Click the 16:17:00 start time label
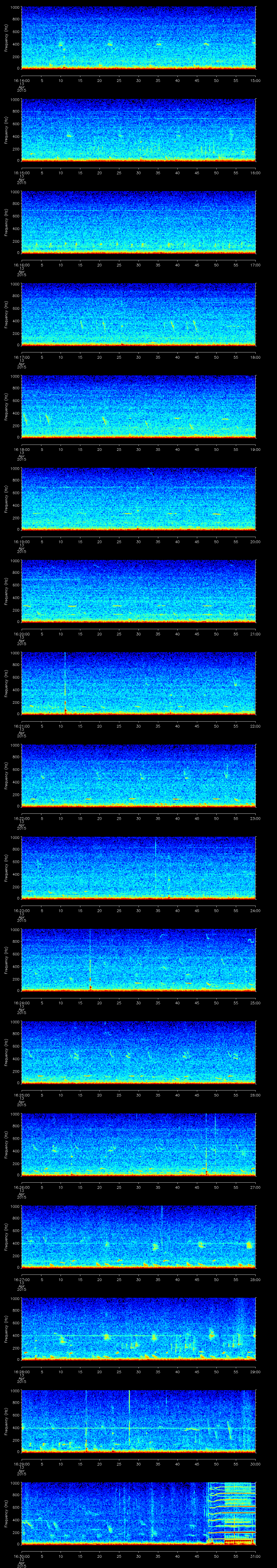 point(21,357)
